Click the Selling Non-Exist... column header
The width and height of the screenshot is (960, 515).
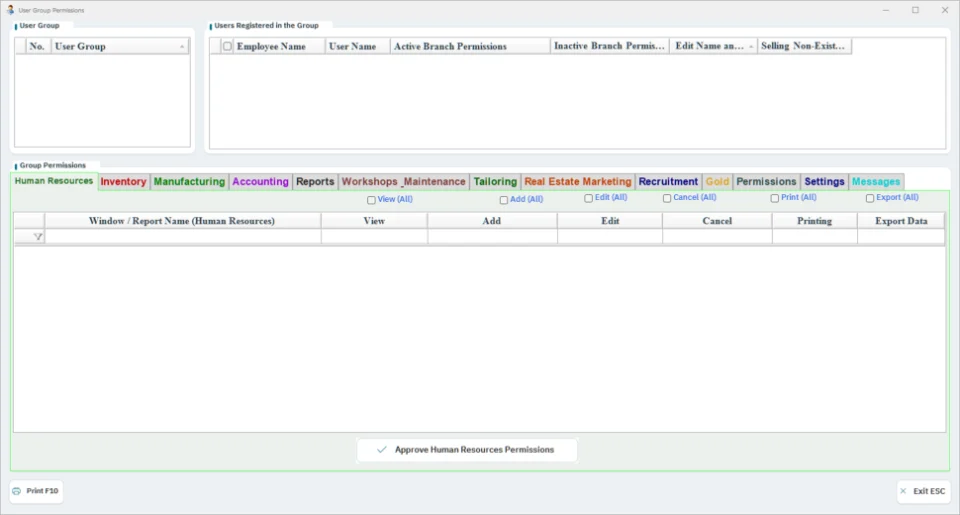pyautogui.click(x=804, y=47)
